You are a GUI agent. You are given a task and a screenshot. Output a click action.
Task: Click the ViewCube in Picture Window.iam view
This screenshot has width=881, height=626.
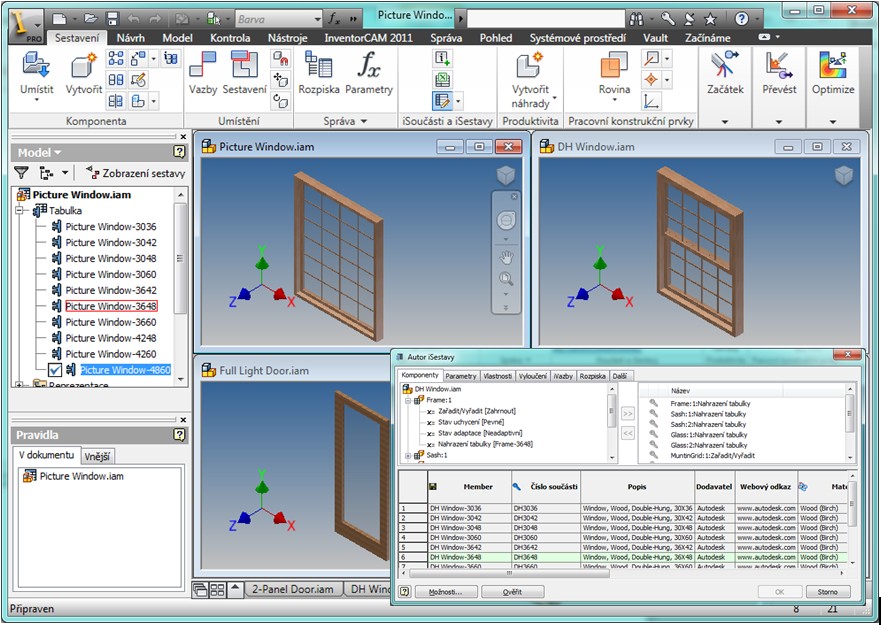[x=506, y=175]
